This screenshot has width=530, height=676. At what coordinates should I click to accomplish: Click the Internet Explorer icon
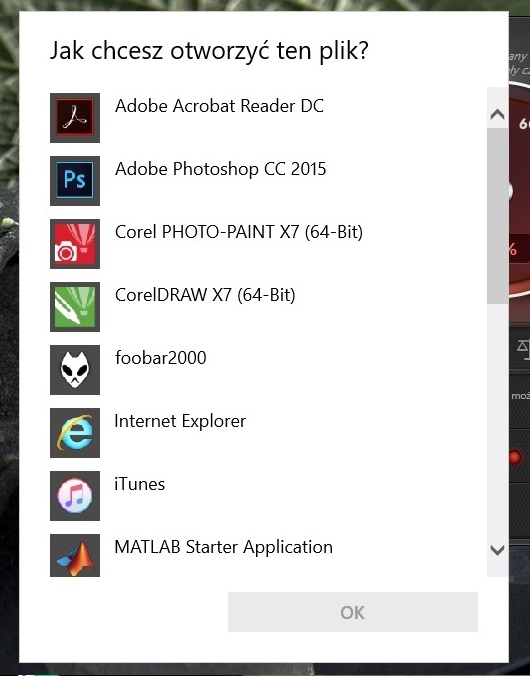click(x=75, y=432)
